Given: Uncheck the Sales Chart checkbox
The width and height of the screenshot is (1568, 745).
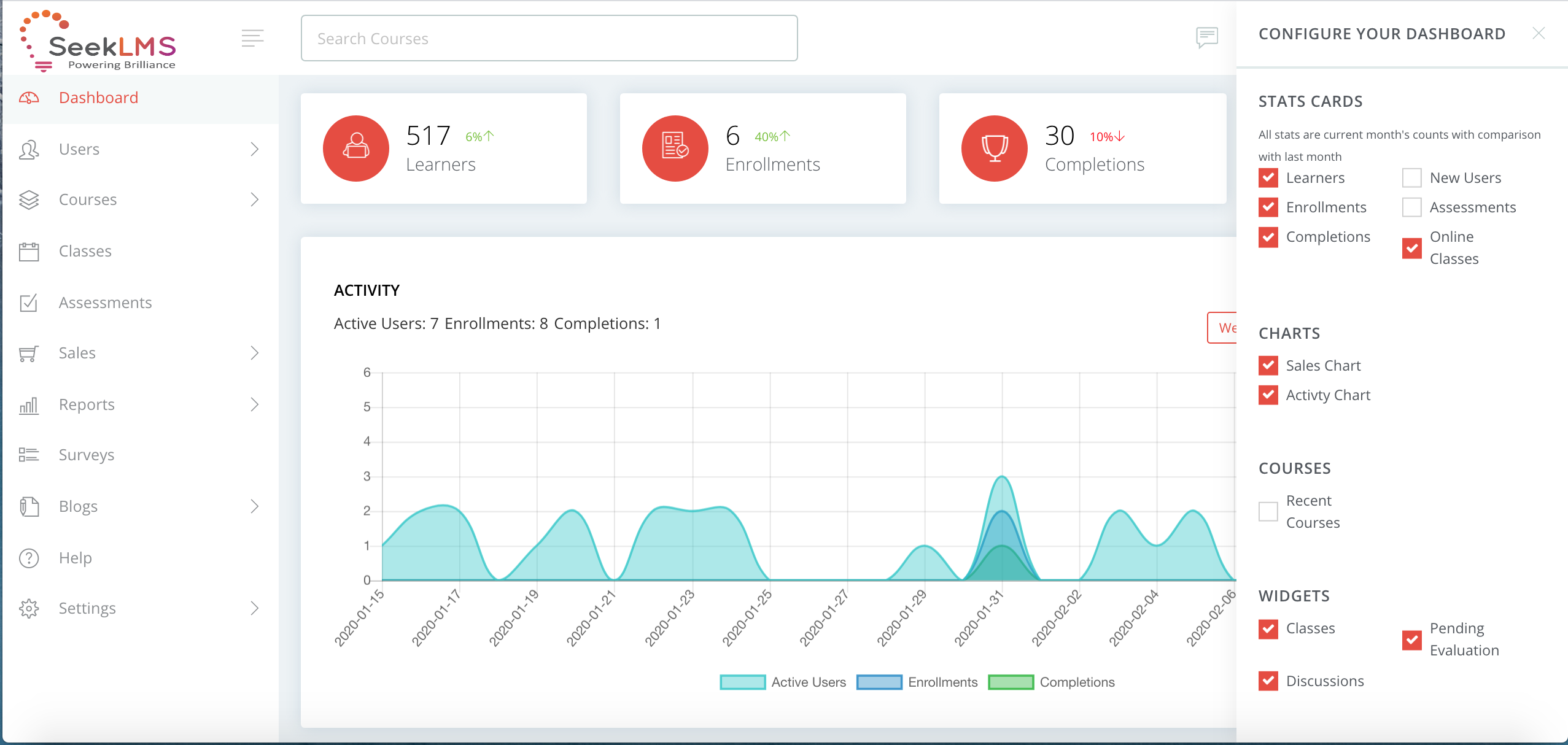Looking at the screenshot, I should click(1268, 366).
